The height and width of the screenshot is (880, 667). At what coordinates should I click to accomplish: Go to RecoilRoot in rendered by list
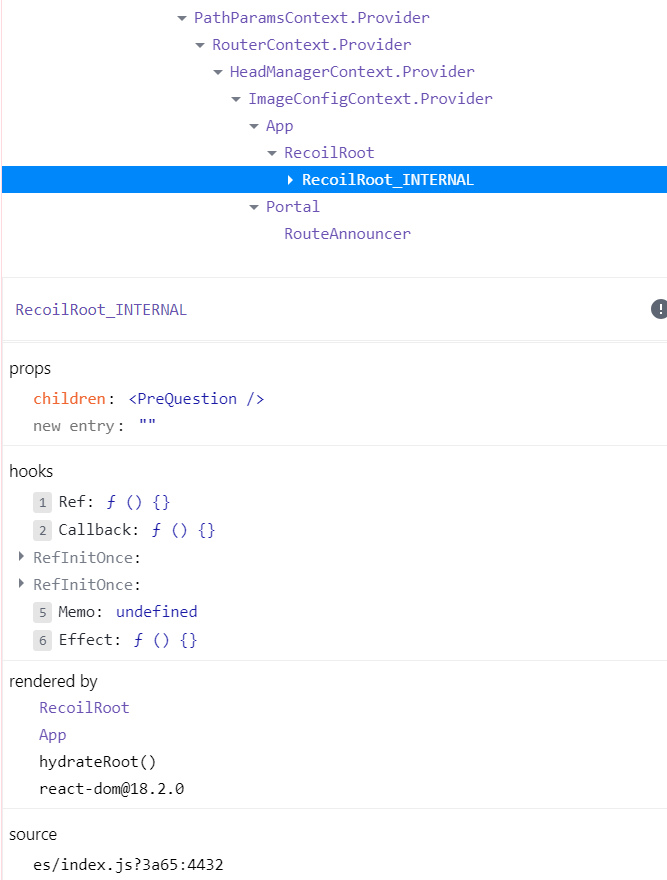84,708
